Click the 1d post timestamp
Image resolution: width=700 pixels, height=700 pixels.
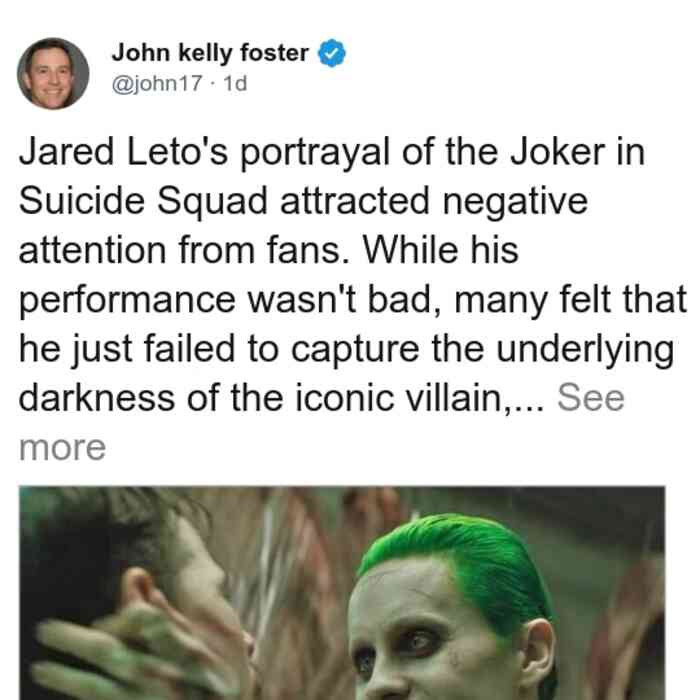[x=235, y=83]
